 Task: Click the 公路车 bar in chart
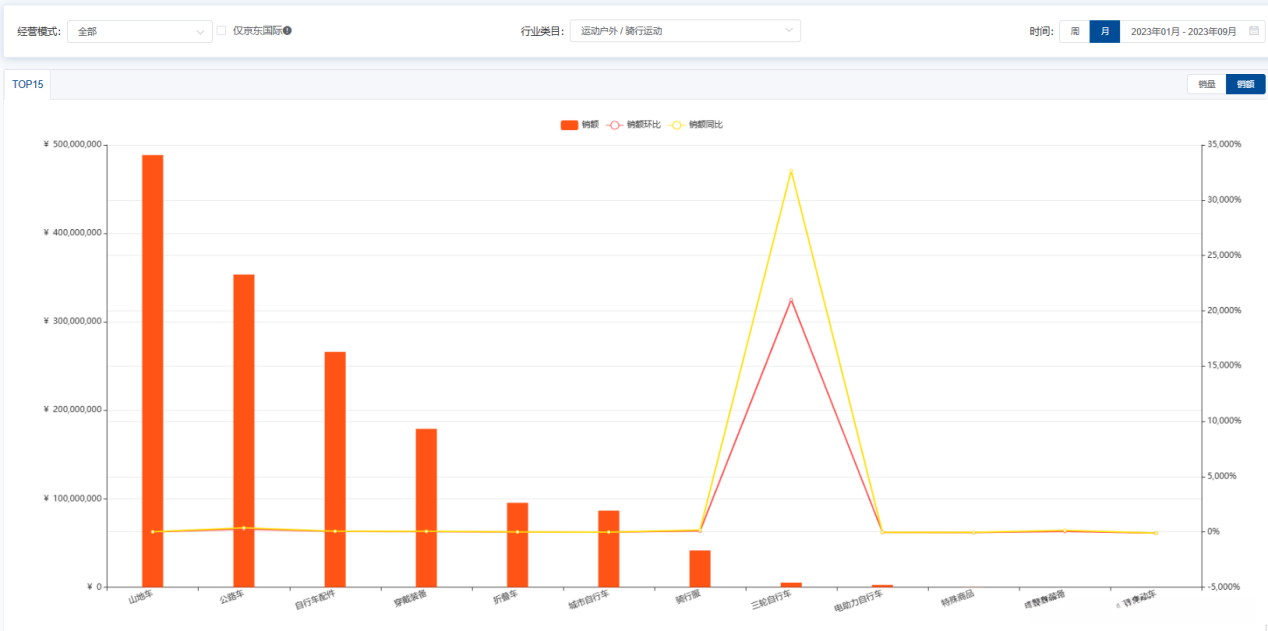tap(244, 431)
